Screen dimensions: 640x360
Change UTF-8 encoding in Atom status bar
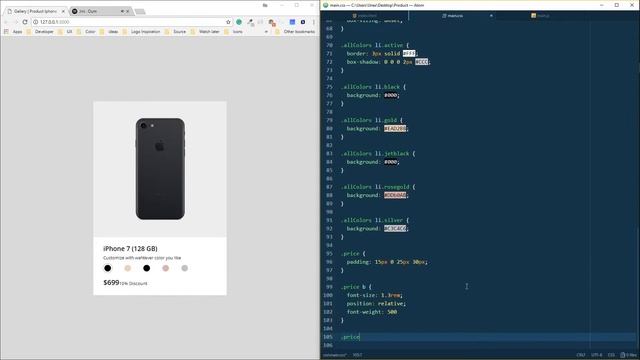[x=596, y=355]
